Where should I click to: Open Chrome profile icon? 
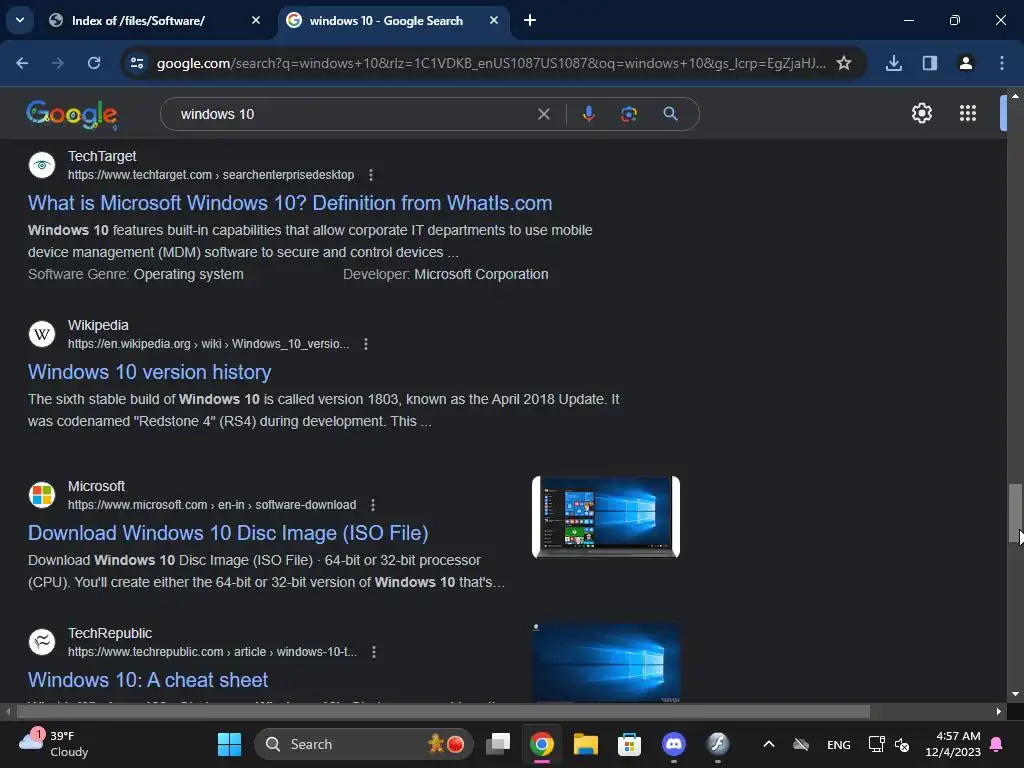tap(966, 63)
